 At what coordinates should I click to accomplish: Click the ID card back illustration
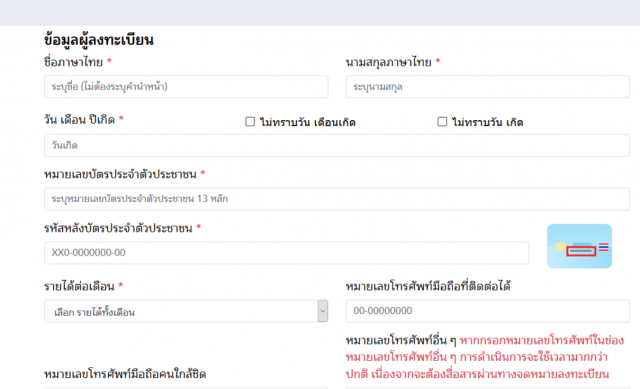click(579, 246)
